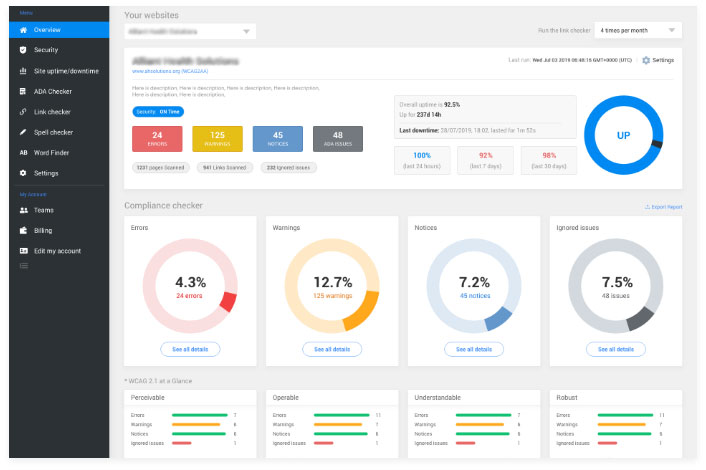
Task: Click the chain link icon for Link checker
Action: click(23, 112)
